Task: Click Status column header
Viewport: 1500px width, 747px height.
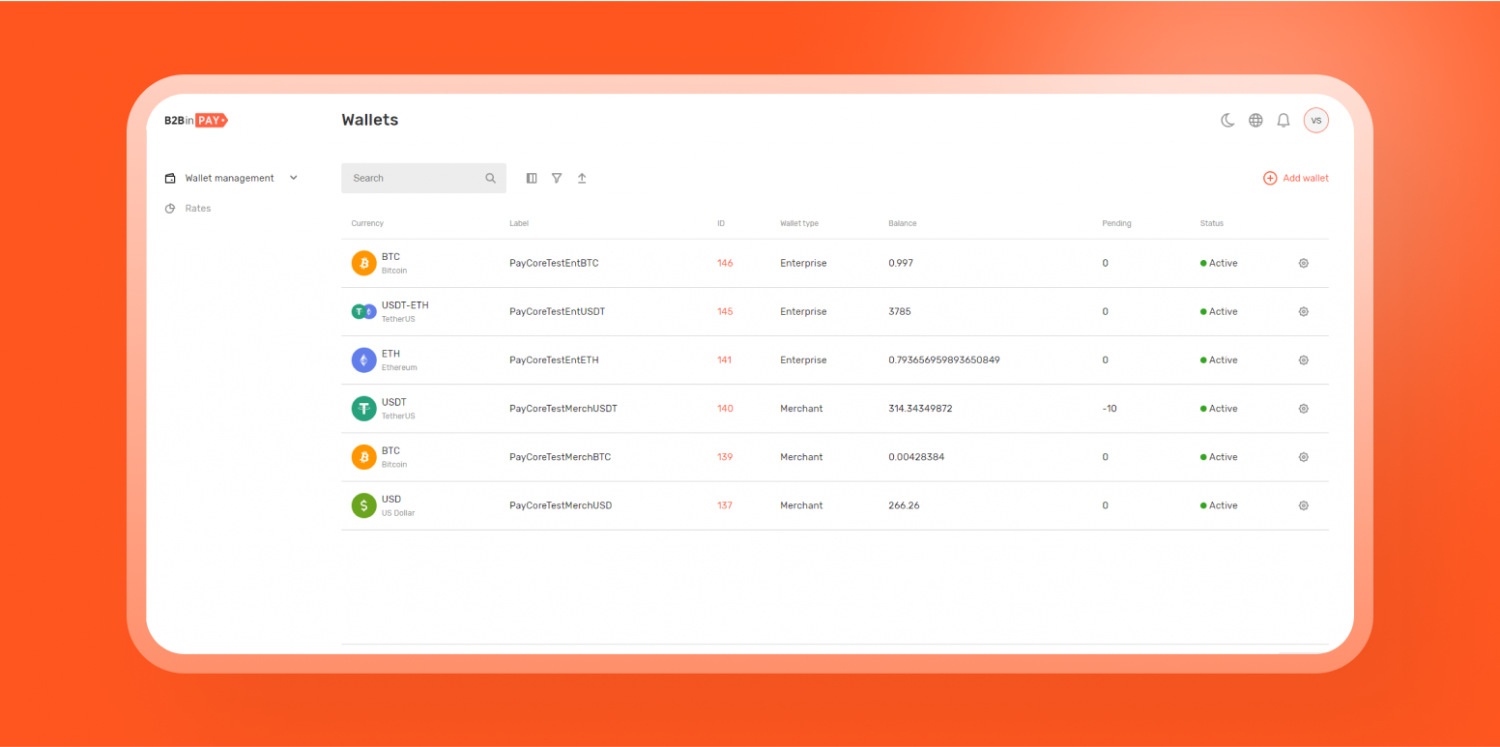Action: (1211, 223)
